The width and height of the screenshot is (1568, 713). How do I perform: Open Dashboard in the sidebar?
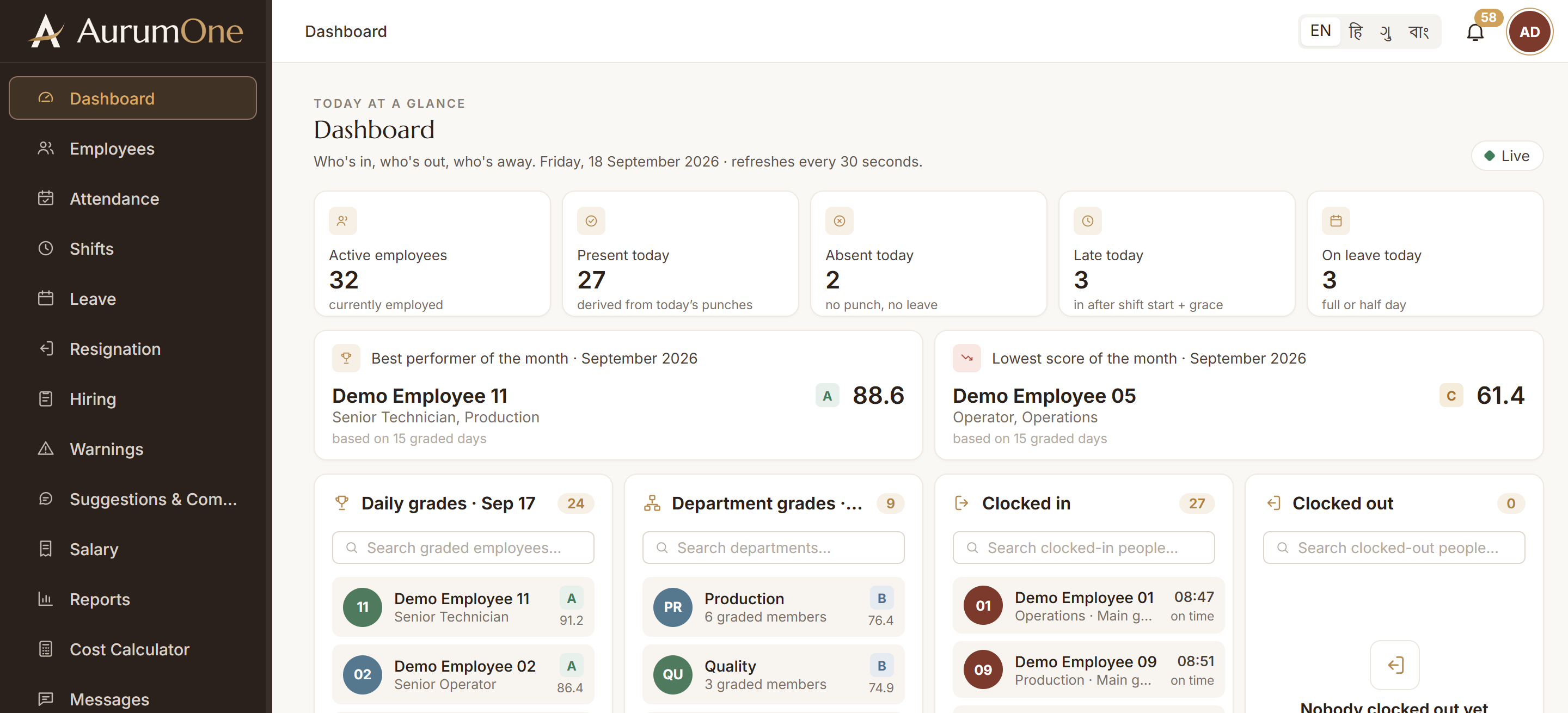[x=133, y=98]
